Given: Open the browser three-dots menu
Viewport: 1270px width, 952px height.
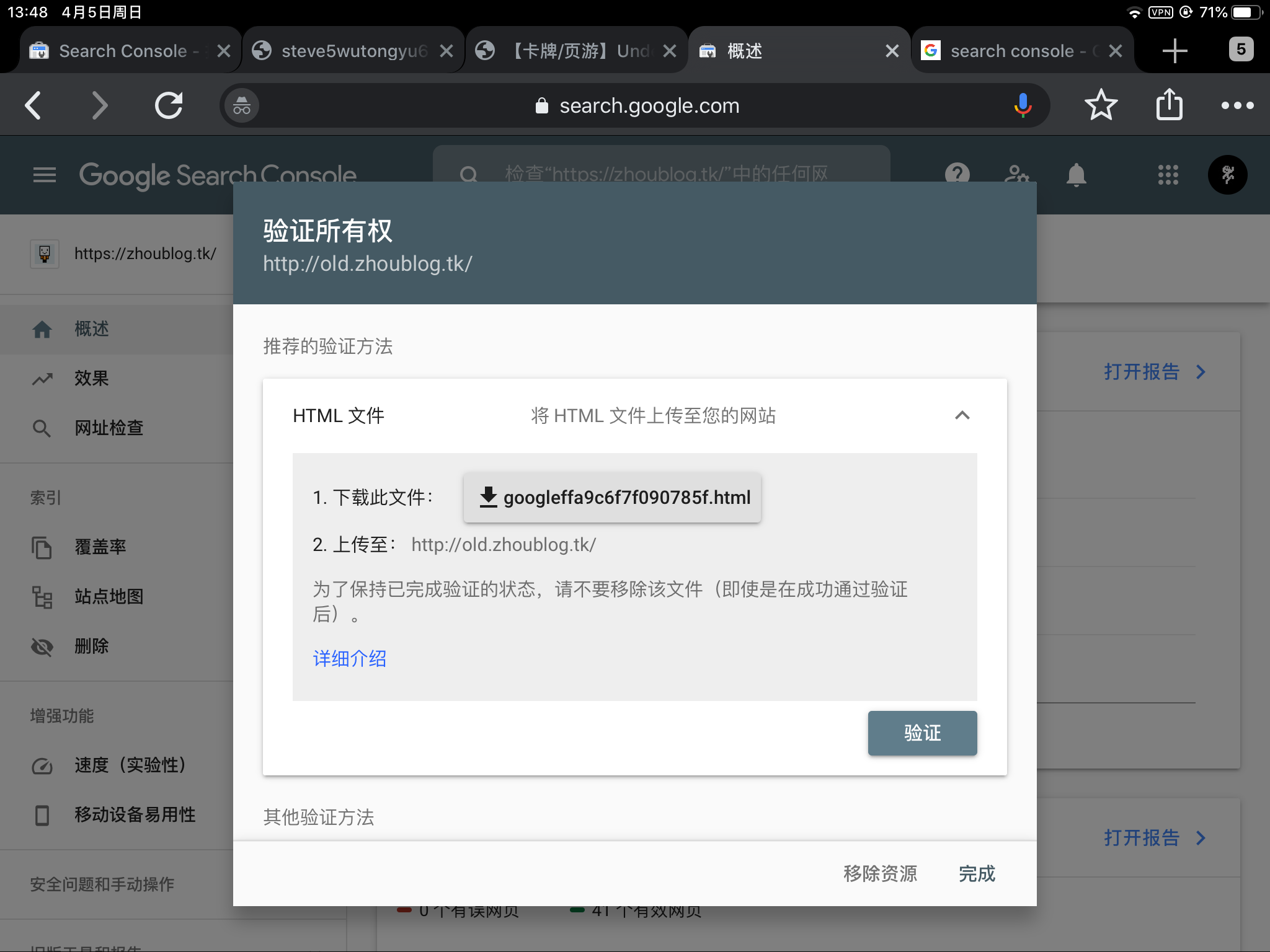Looking at the screenshot, I should (1237, 105).
